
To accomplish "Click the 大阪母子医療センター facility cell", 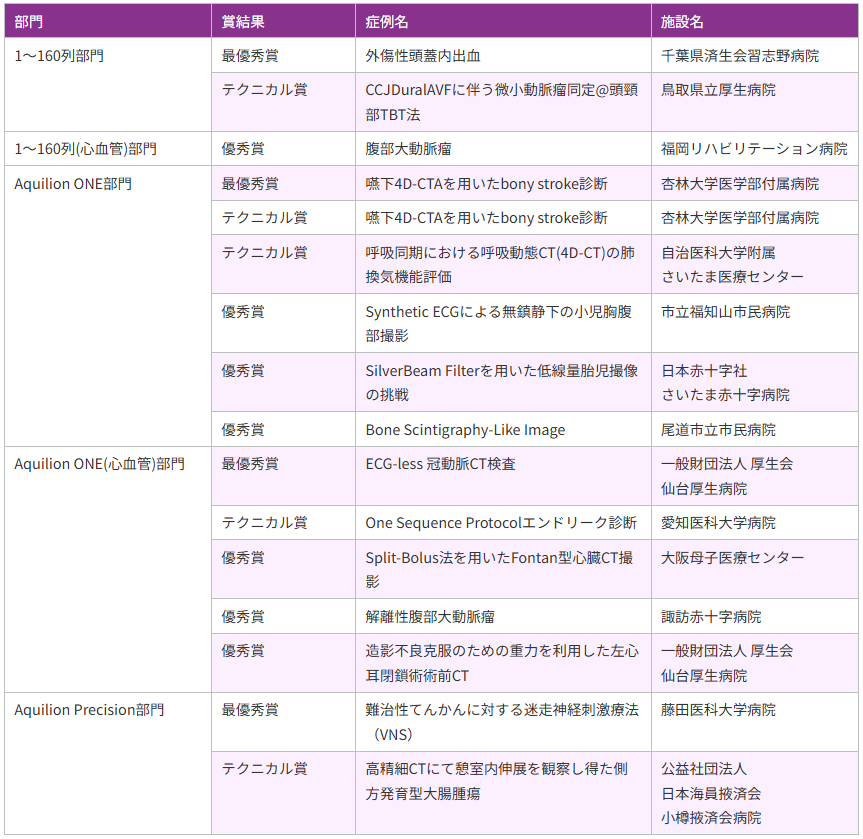I will pyautogui.click(x=732, y=557).
